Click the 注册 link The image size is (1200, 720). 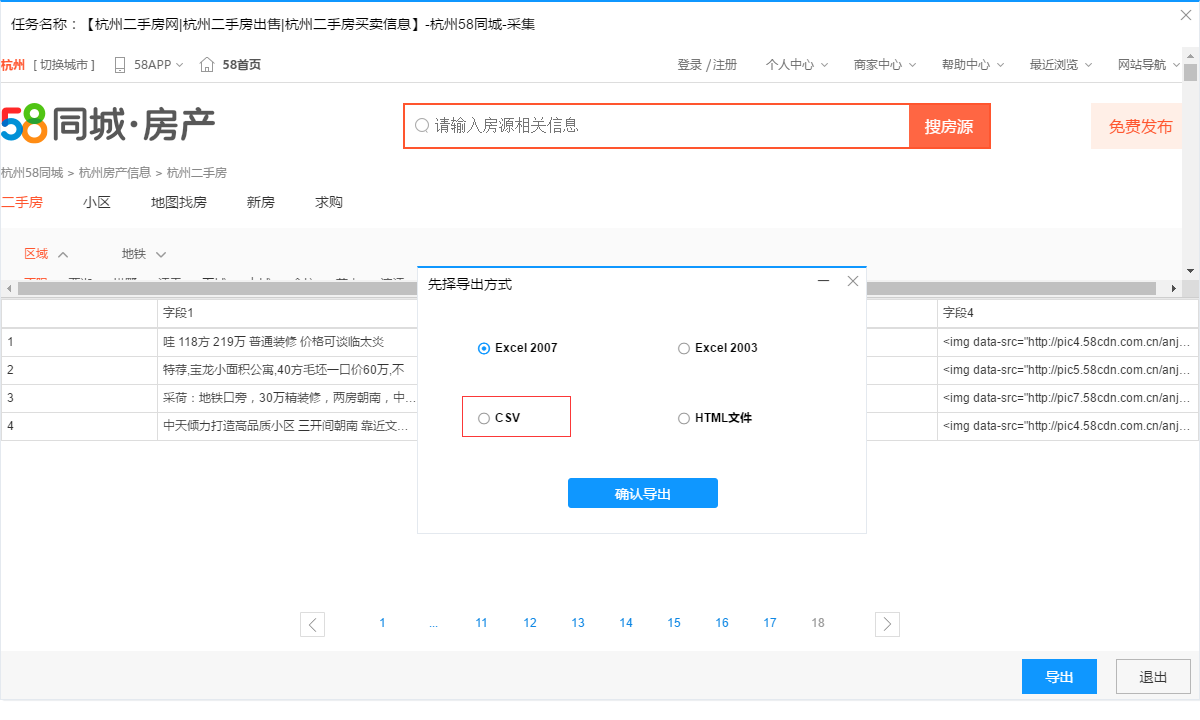(725, 65)
